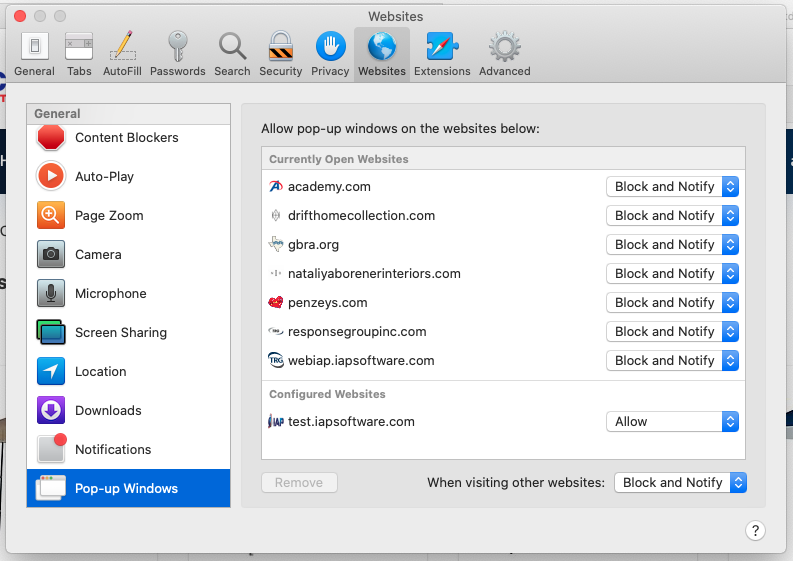Select Auto-Play text in sidebar
The image size is (793, 561).
tap(105, 177)
